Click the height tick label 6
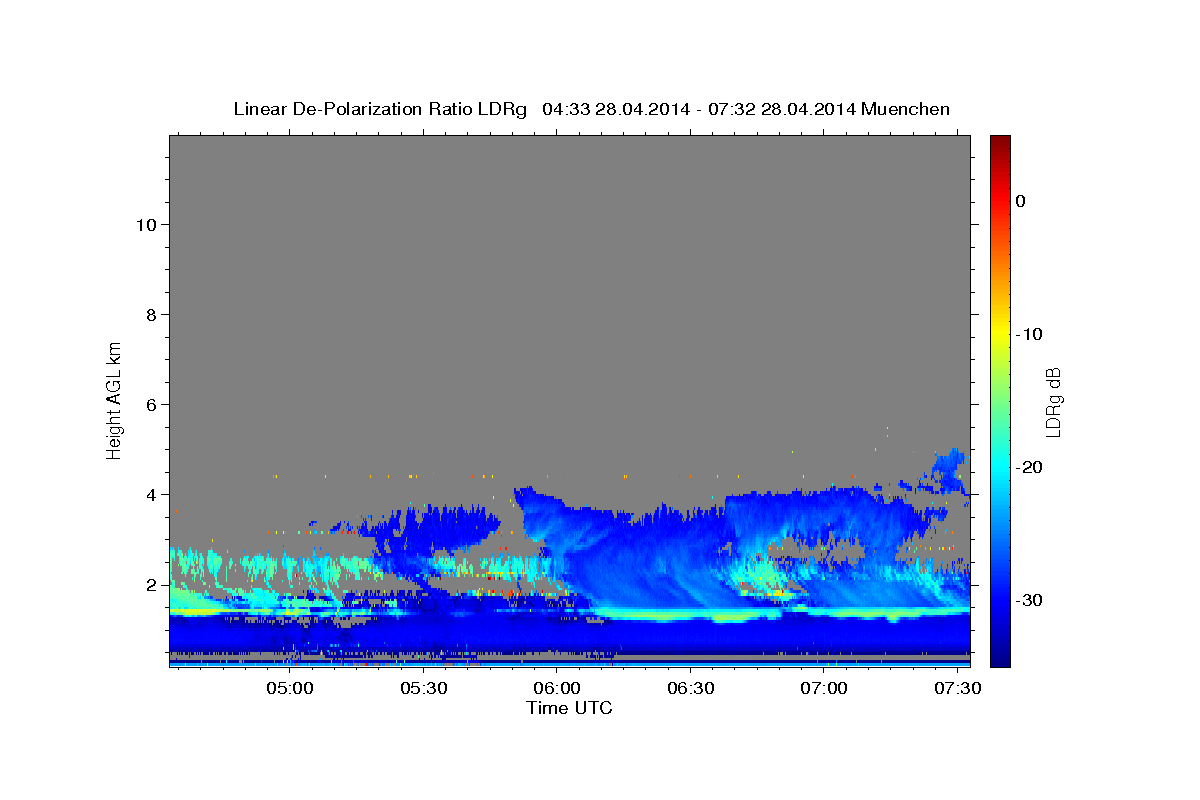The width and height of the screenshot is (1200, 800). (x=152, y=404)
